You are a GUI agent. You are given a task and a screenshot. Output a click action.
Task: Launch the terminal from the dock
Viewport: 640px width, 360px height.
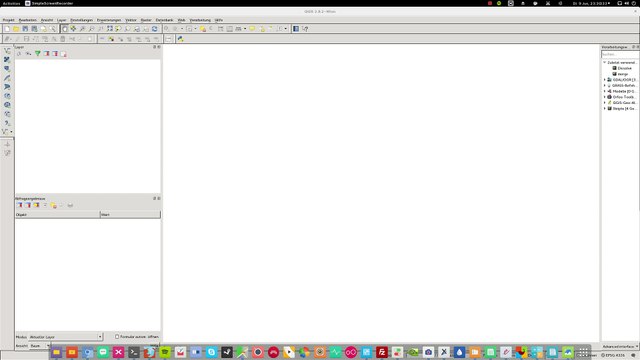point(134,352)
